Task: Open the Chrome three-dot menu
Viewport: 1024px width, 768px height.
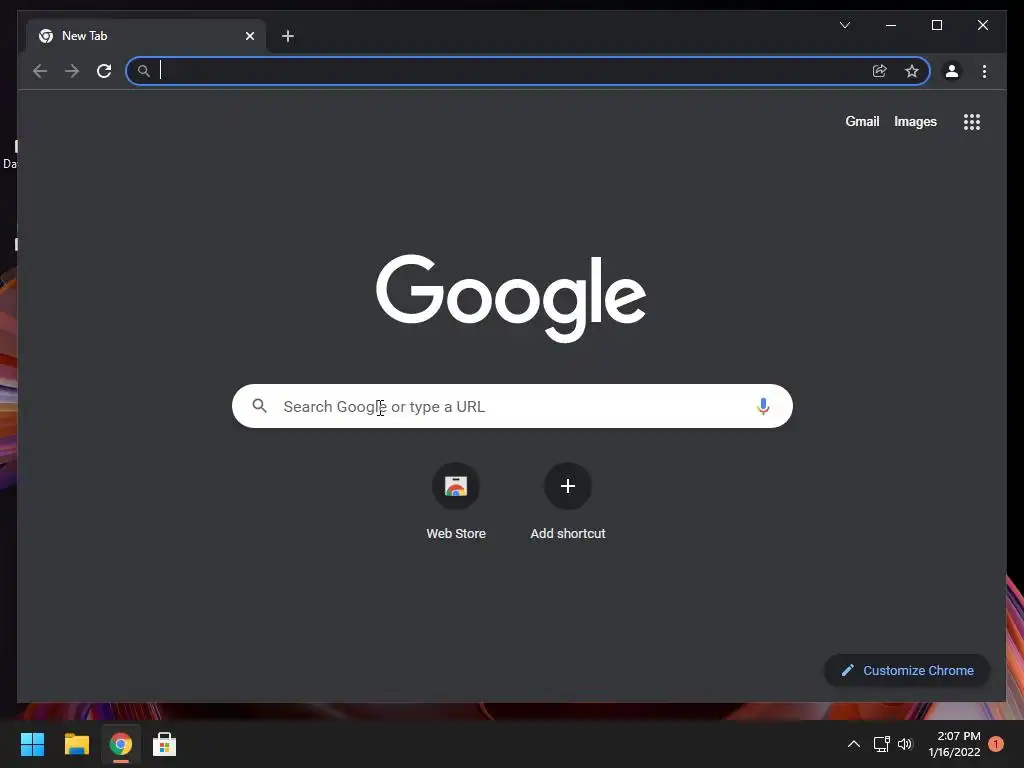Action: click(x=984, y=71)
